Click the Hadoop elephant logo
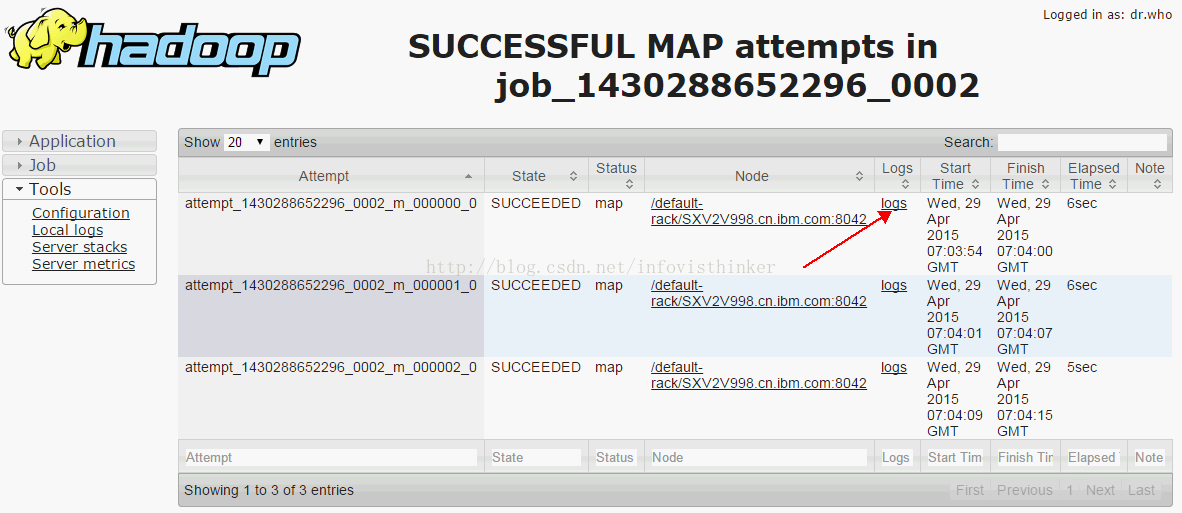The height and width of the screenshot is (513, 1182). tap(153, 44)
